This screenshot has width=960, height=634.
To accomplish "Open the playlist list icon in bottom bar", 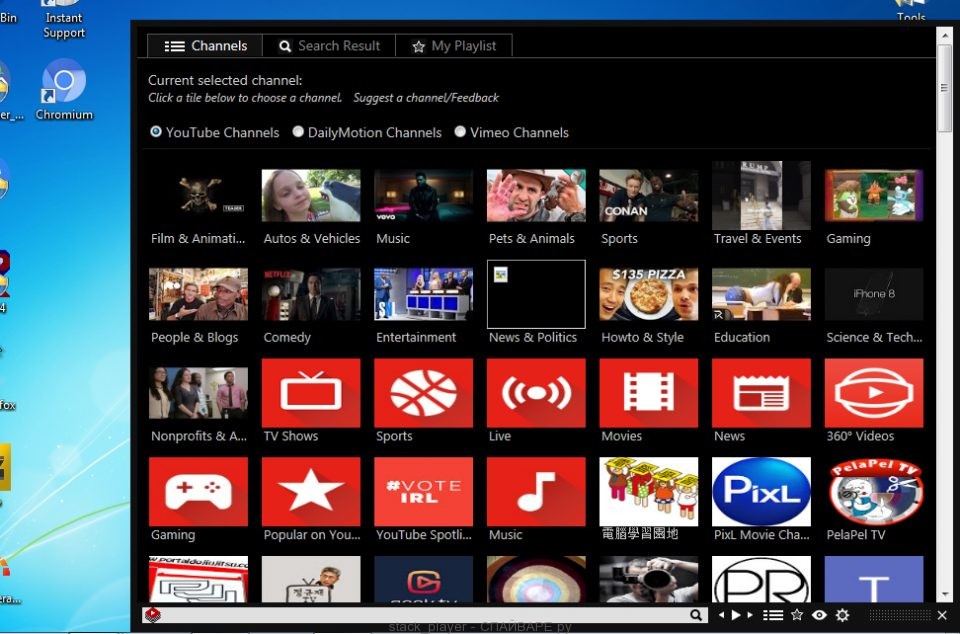I will 772,615.
